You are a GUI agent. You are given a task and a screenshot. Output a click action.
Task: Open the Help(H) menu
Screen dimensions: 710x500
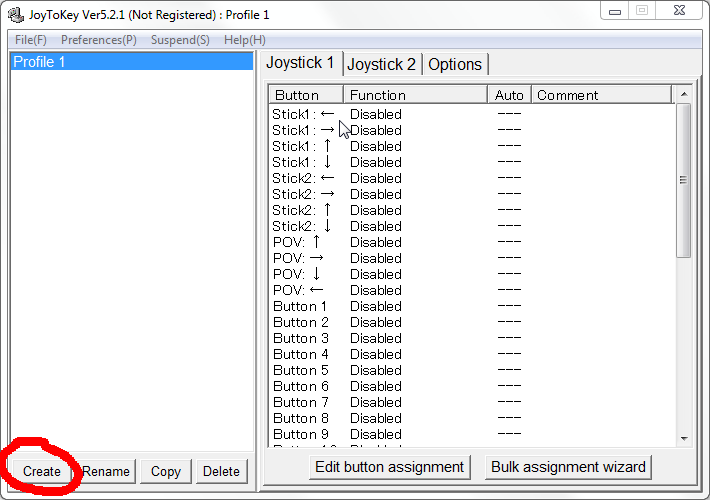click(x=245, y=40)
